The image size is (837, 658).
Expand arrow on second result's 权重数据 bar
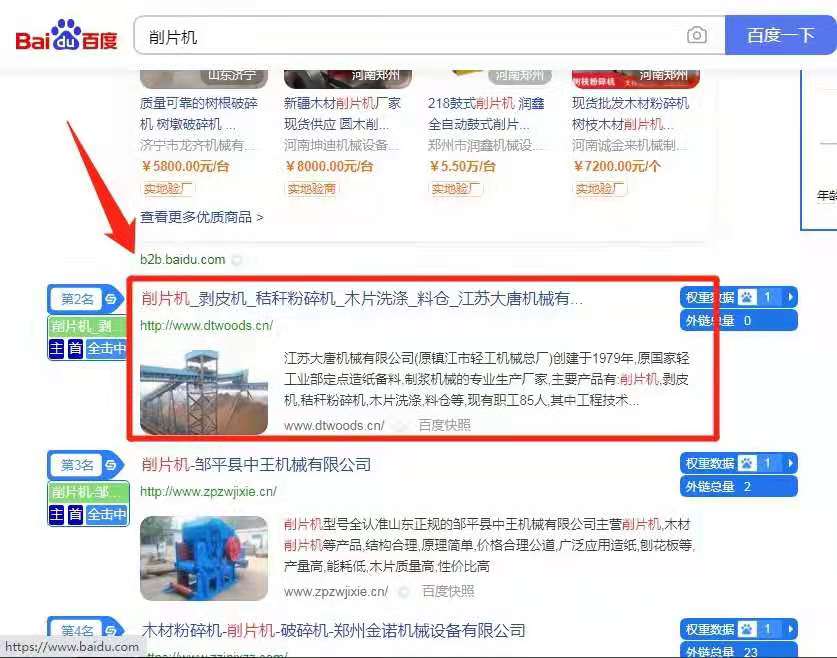(790, 297)
